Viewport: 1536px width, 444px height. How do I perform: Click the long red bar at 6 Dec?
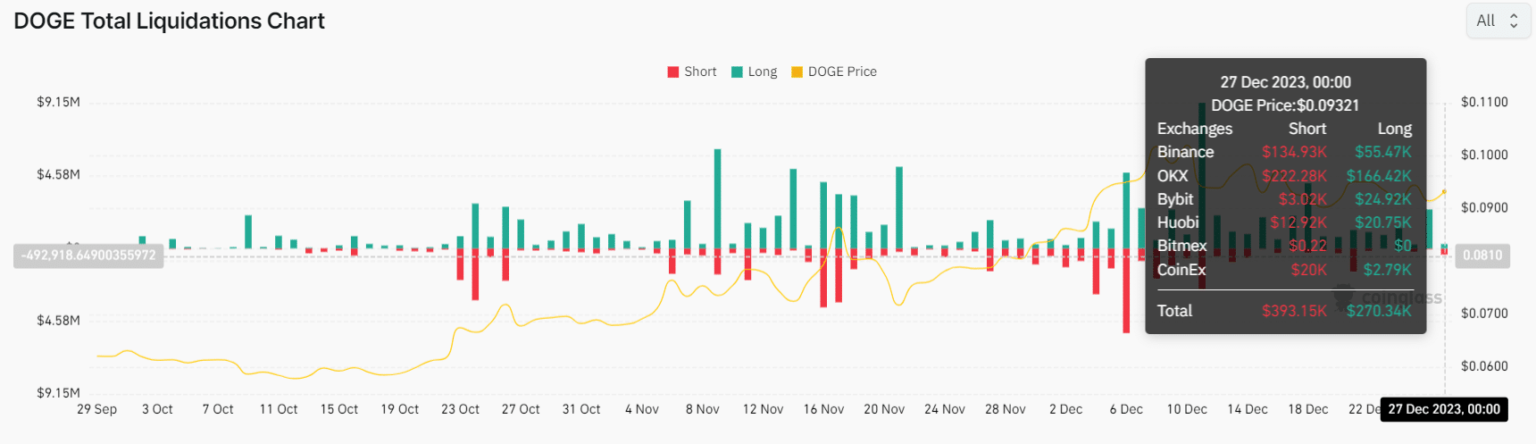click(x=1126, y=290)
